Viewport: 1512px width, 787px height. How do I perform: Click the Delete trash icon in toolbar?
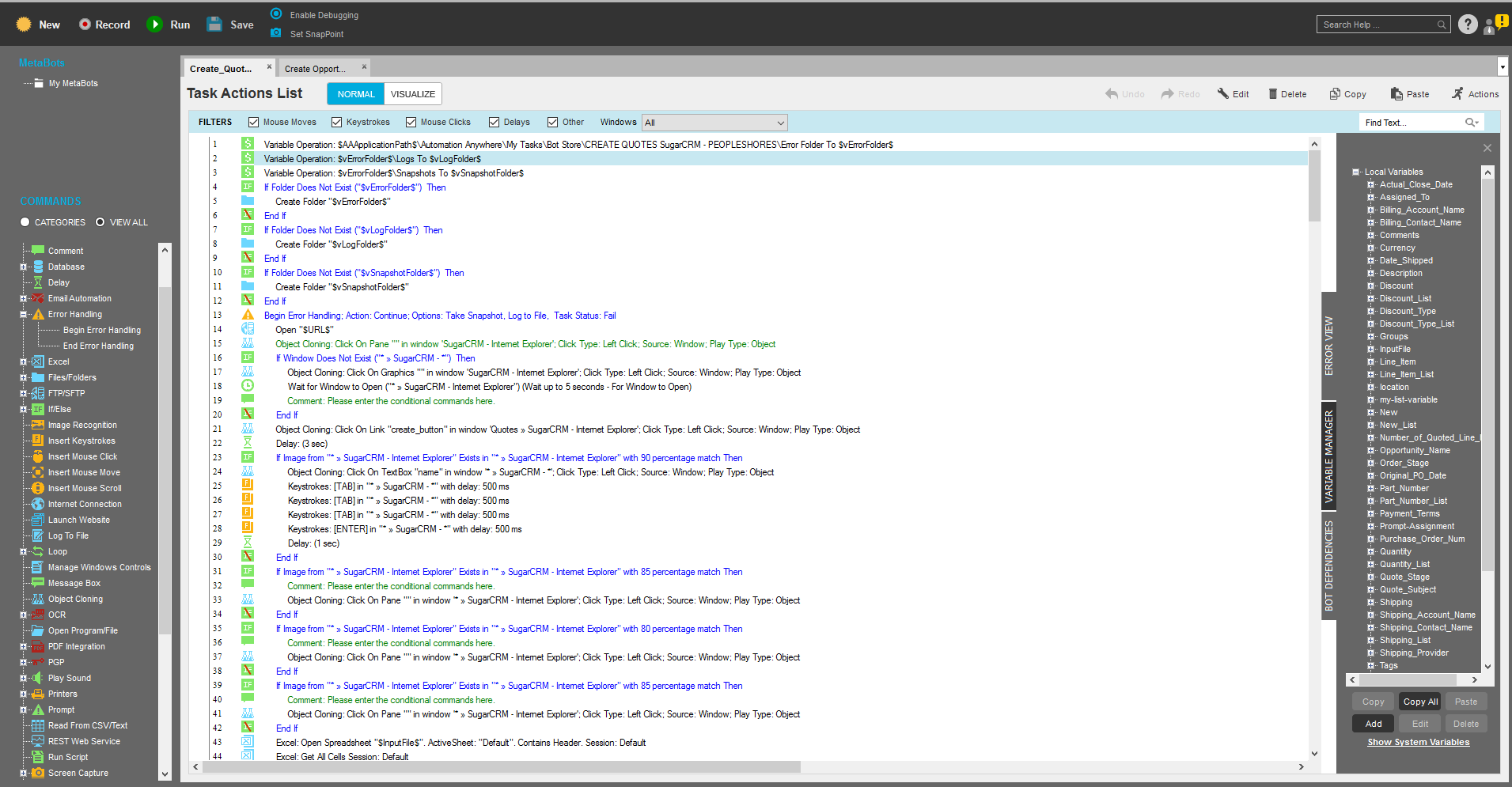1273,94
